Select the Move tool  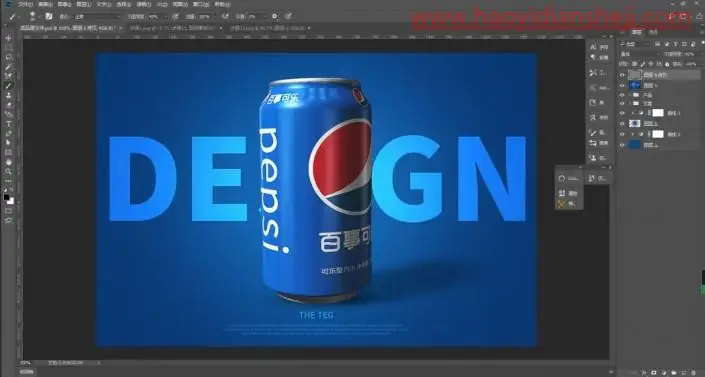pos(9,38)
